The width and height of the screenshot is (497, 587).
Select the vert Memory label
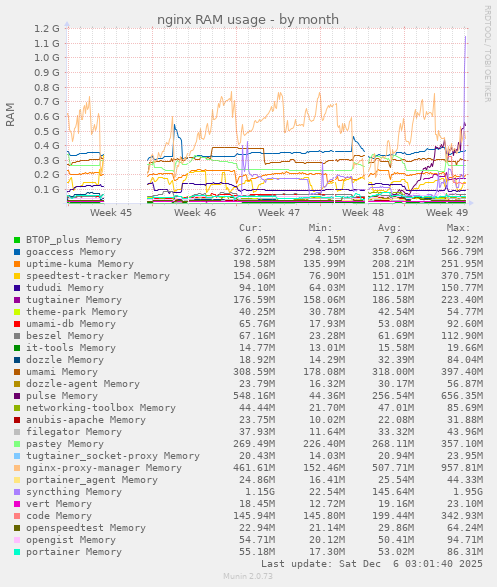[x=59, y=504]
